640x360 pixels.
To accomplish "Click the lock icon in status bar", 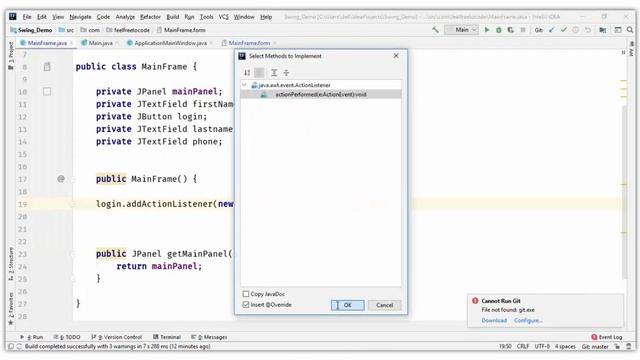I will click(618, 347).
